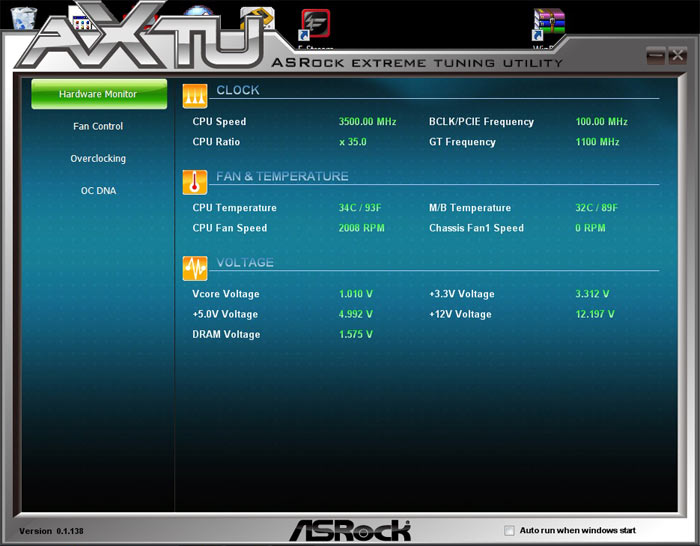Click the +3.3V Voltage 3.312 V value

pos(592,294)
